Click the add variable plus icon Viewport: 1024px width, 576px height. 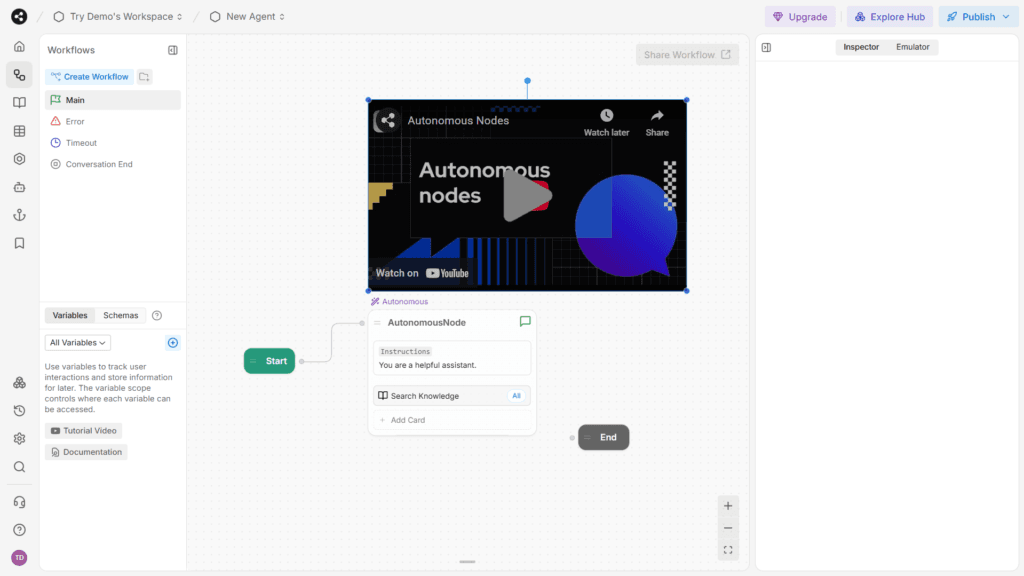172,343
